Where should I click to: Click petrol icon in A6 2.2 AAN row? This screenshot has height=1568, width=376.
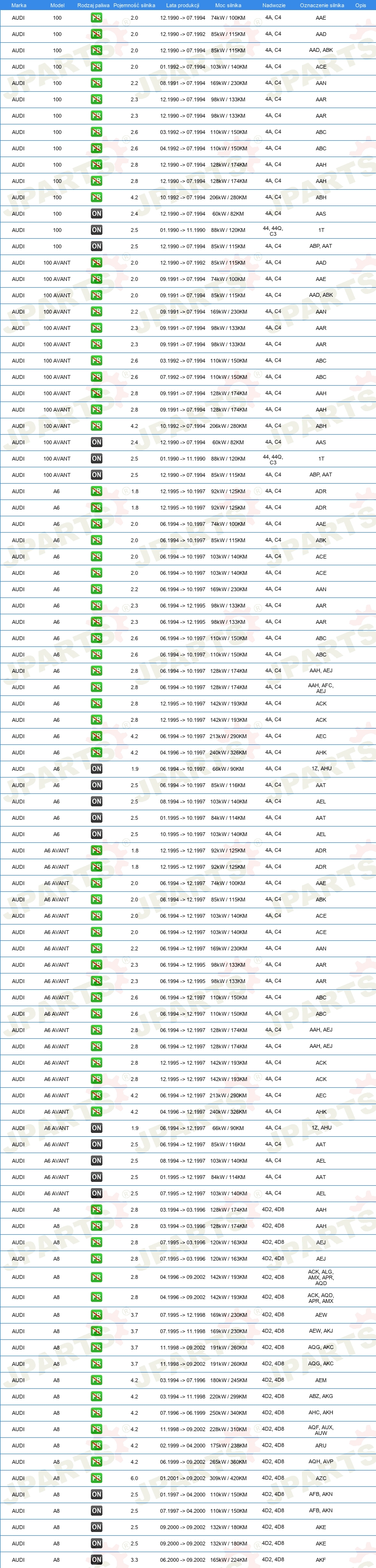[96, 589]
